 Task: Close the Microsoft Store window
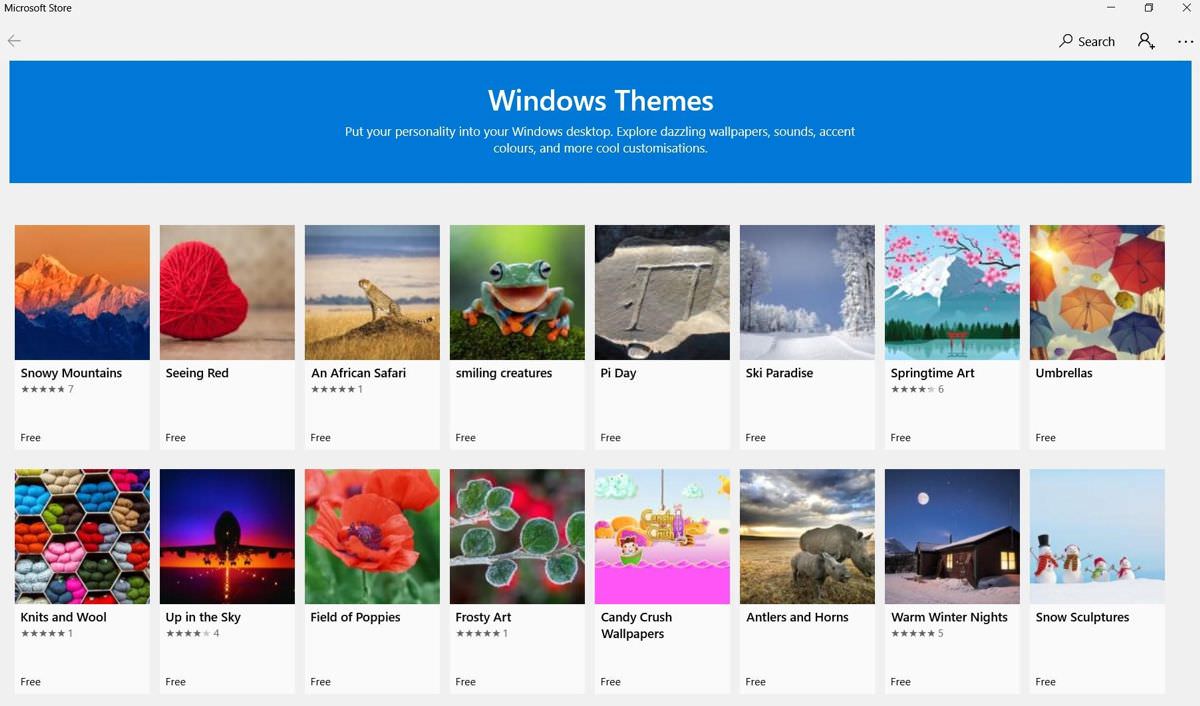tap(1186, 8)
